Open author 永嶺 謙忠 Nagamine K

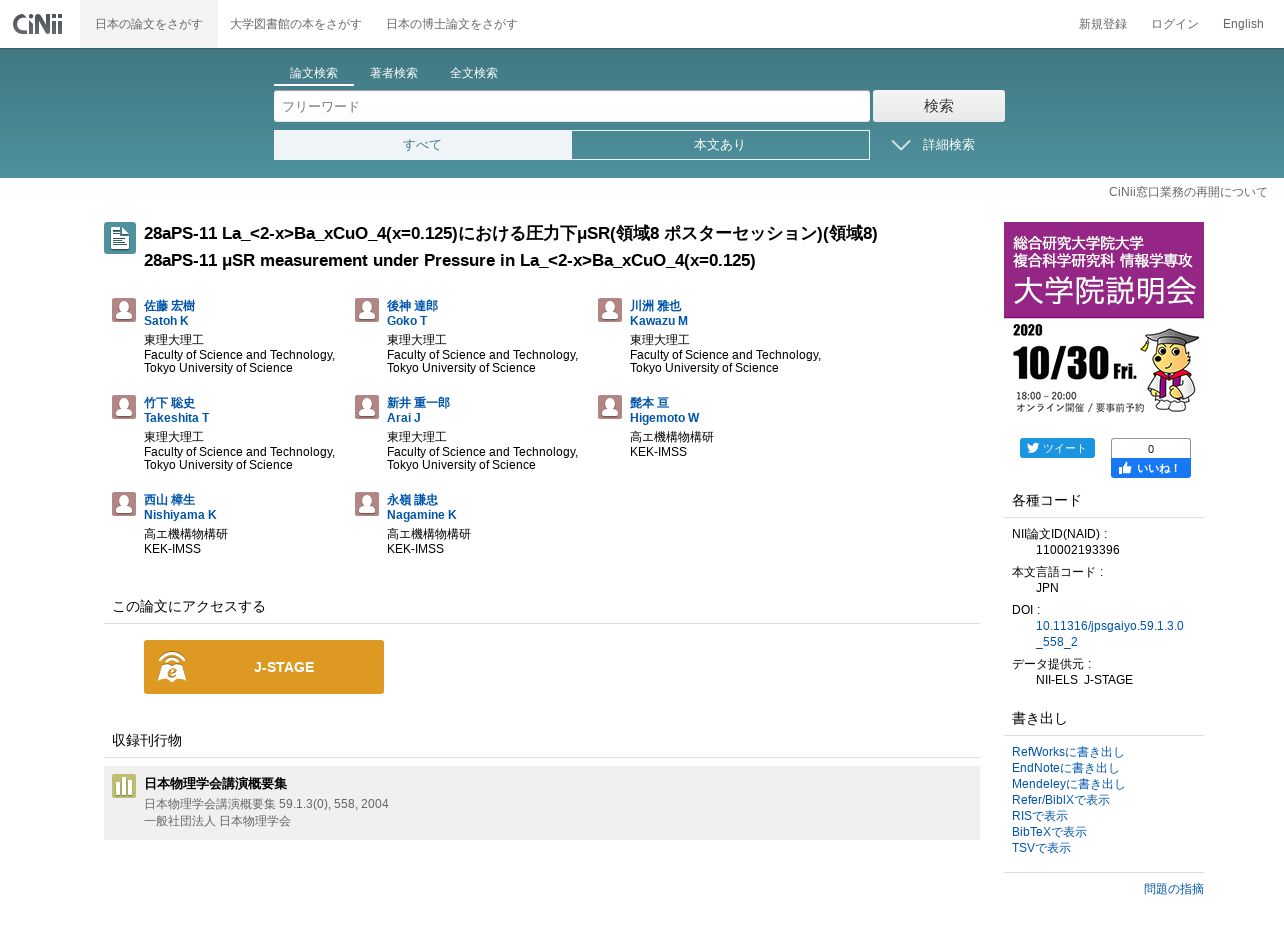422,507
